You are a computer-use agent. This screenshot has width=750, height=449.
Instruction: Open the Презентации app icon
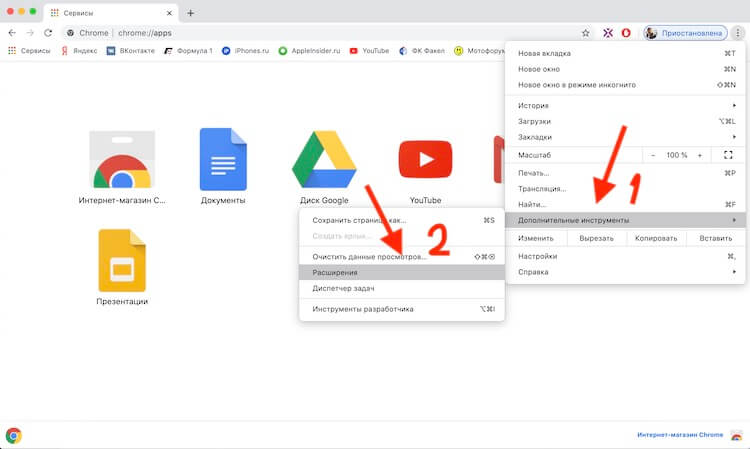click(x=122, y=261)
